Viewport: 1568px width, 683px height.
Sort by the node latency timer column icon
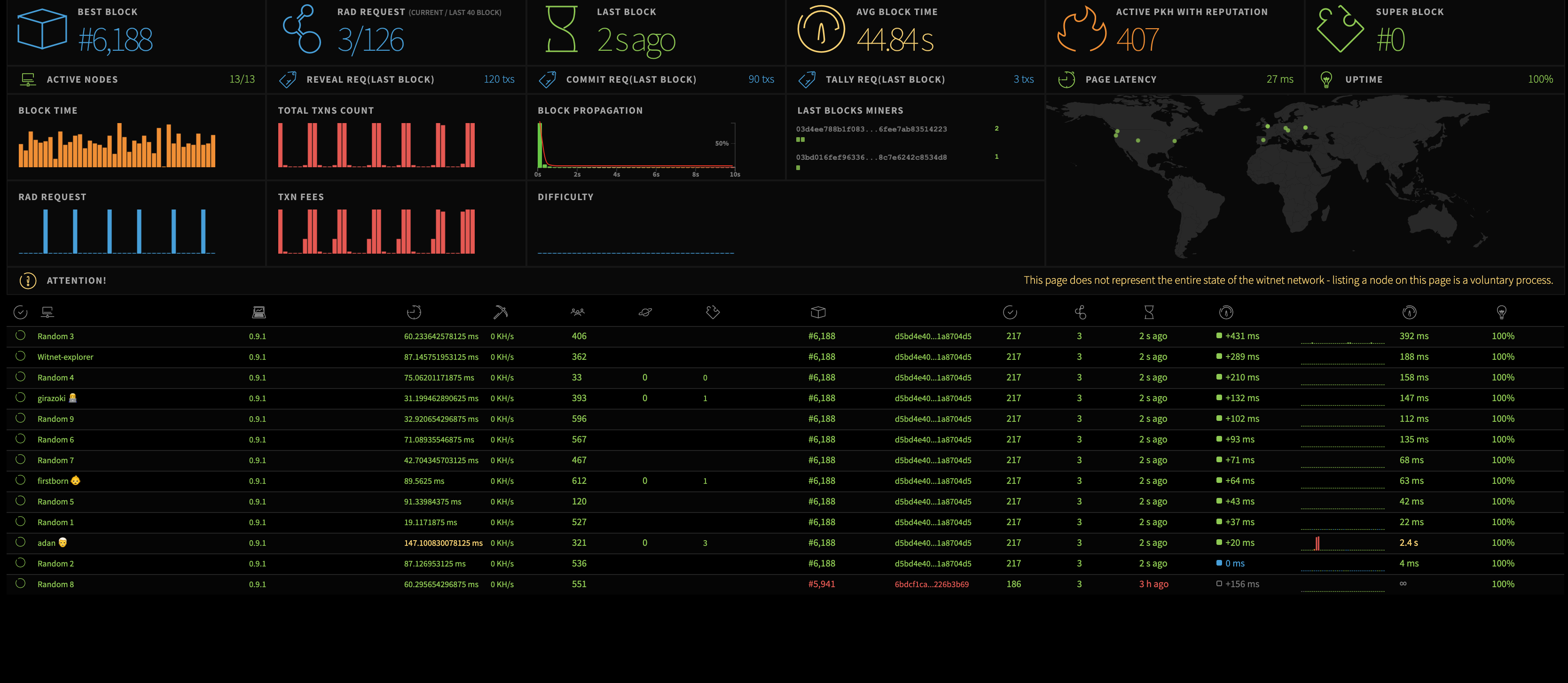click(414, 312)
